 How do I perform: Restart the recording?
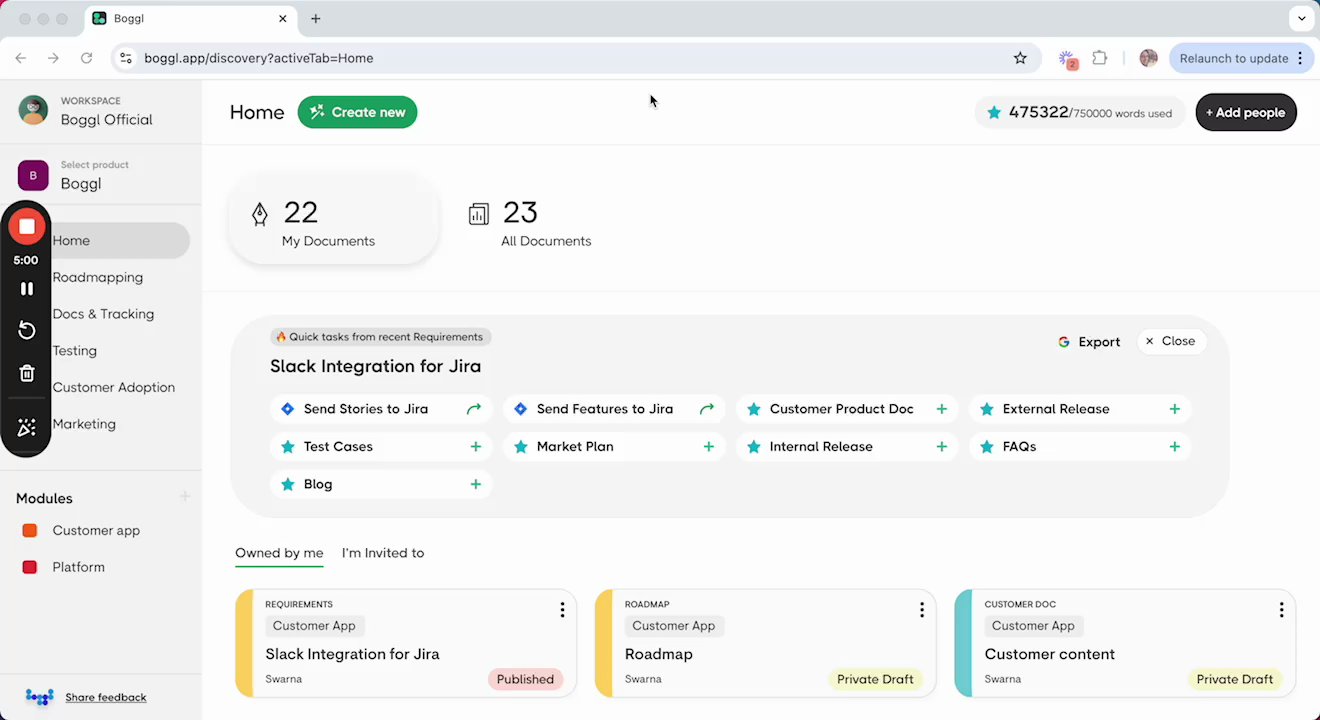(27, 331)
